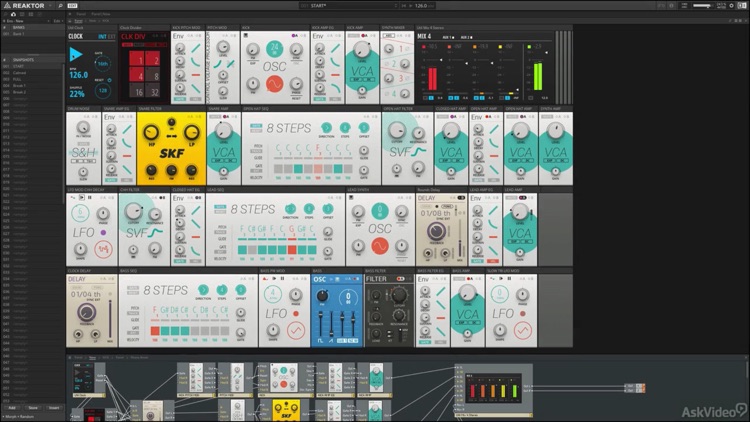Click the Mix 4 red channel indicator
Viewport: 750px width, 422px height.
point(424,47)
